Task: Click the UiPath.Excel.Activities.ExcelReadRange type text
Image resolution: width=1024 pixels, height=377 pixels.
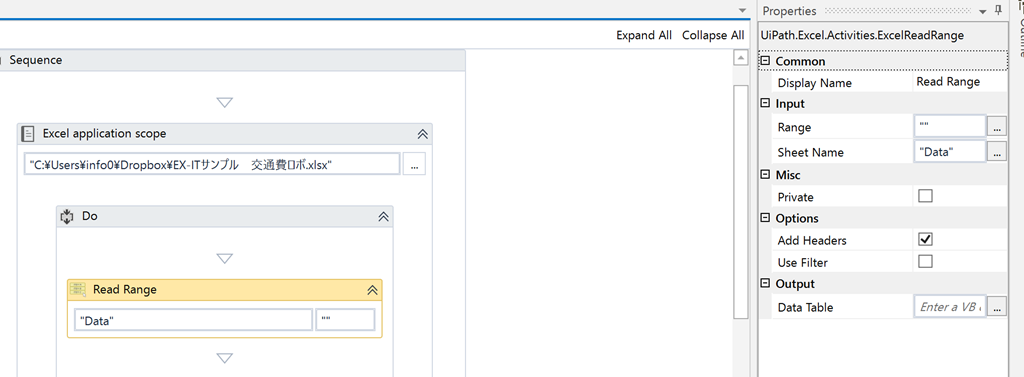Action: tap(863, 35)
